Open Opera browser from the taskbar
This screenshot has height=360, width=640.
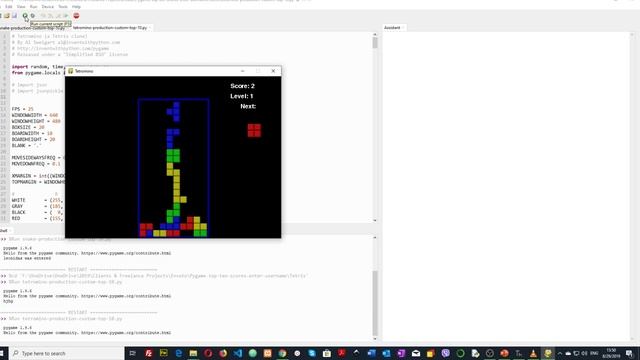tap(208, 353)
